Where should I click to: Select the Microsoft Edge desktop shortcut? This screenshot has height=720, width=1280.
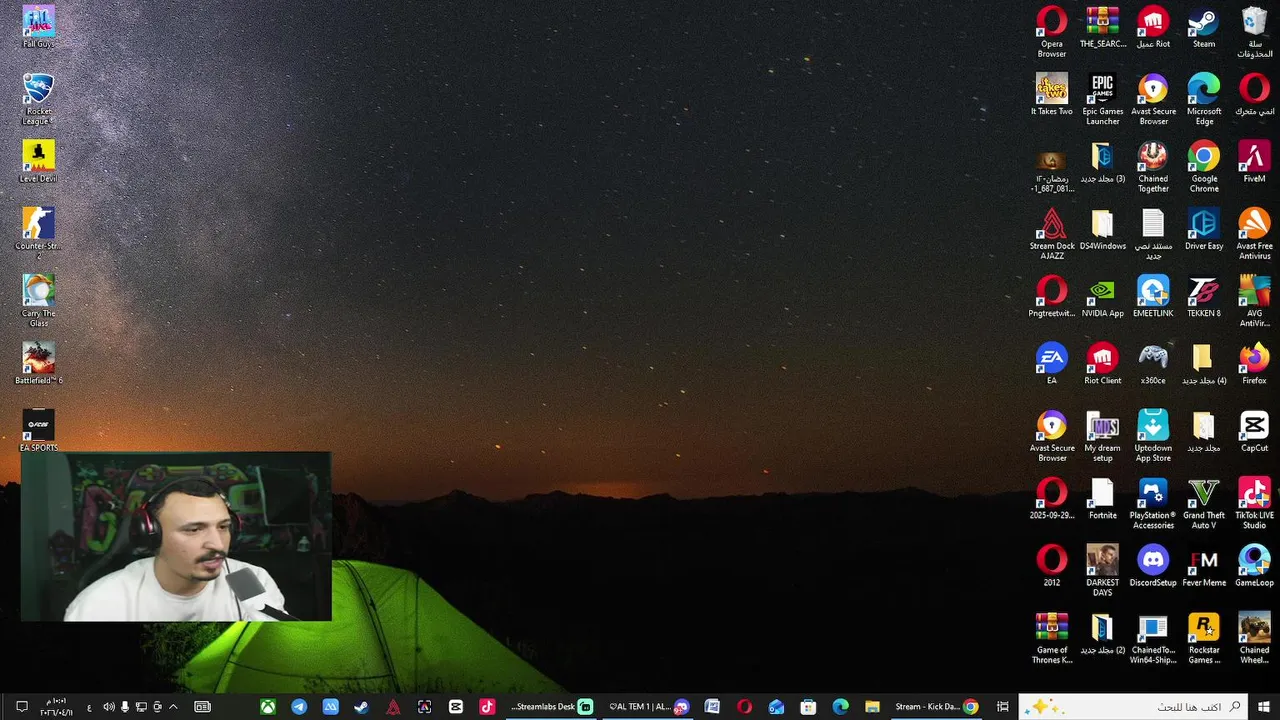1204,99
